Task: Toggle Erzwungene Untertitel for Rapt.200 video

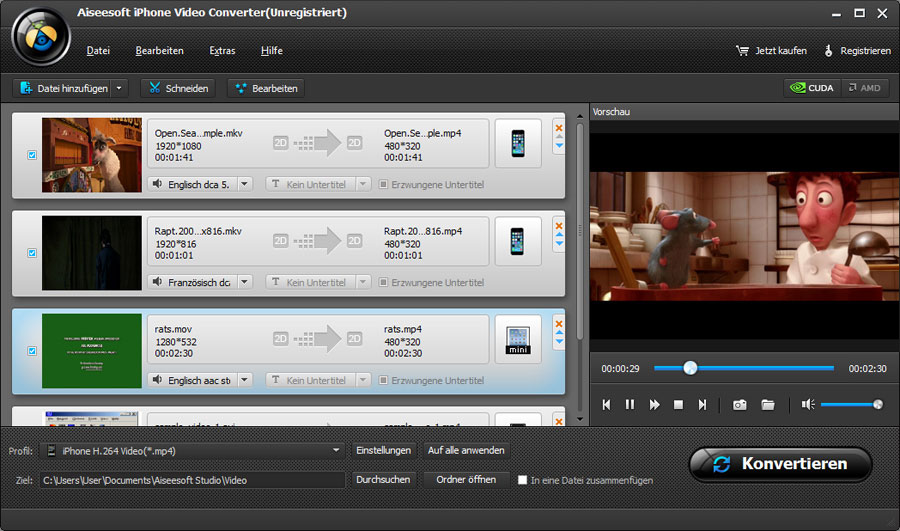Action: (x=383, y=282)
